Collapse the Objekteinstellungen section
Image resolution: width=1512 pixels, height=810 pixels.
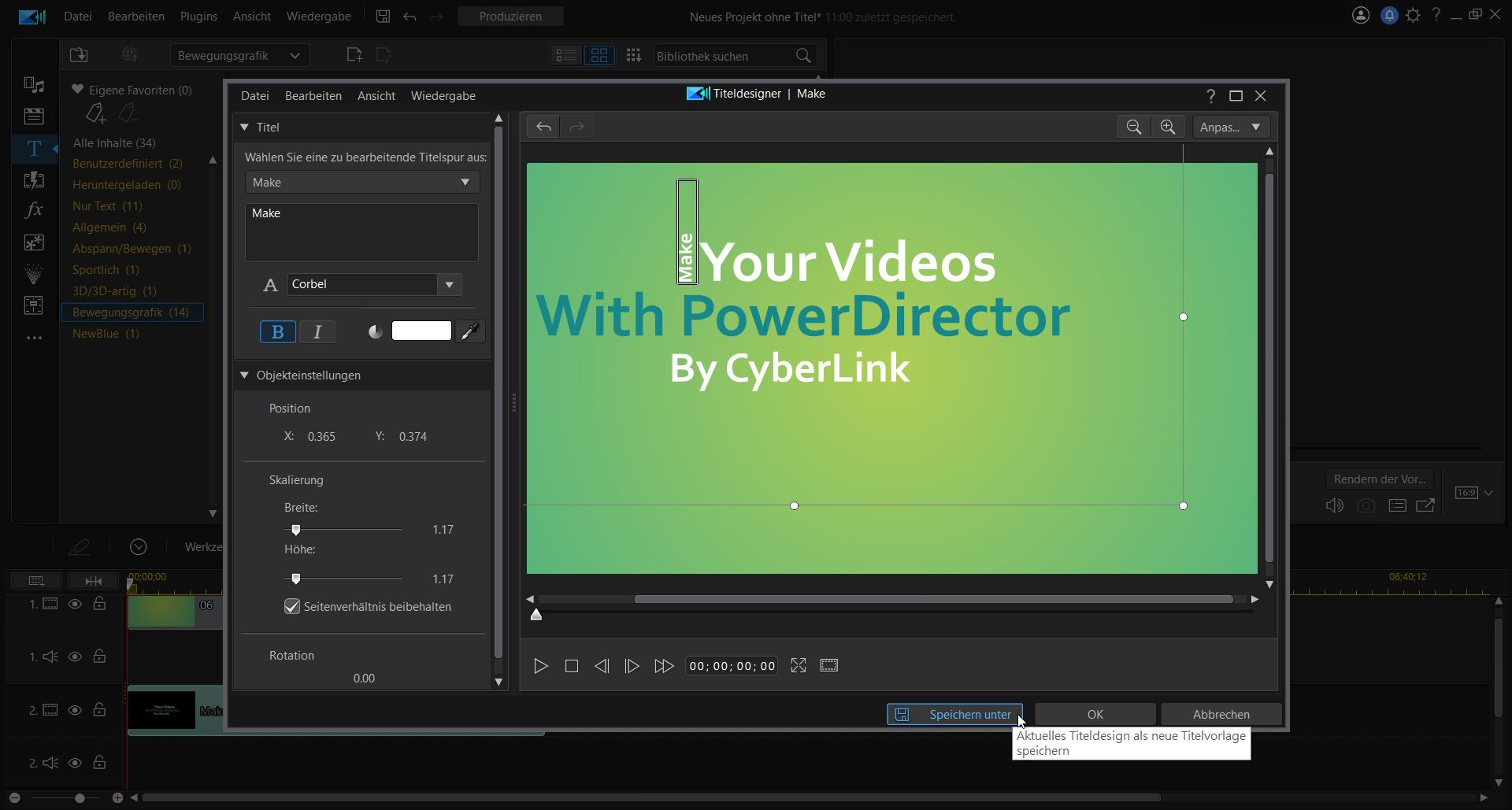click(244, 375)
